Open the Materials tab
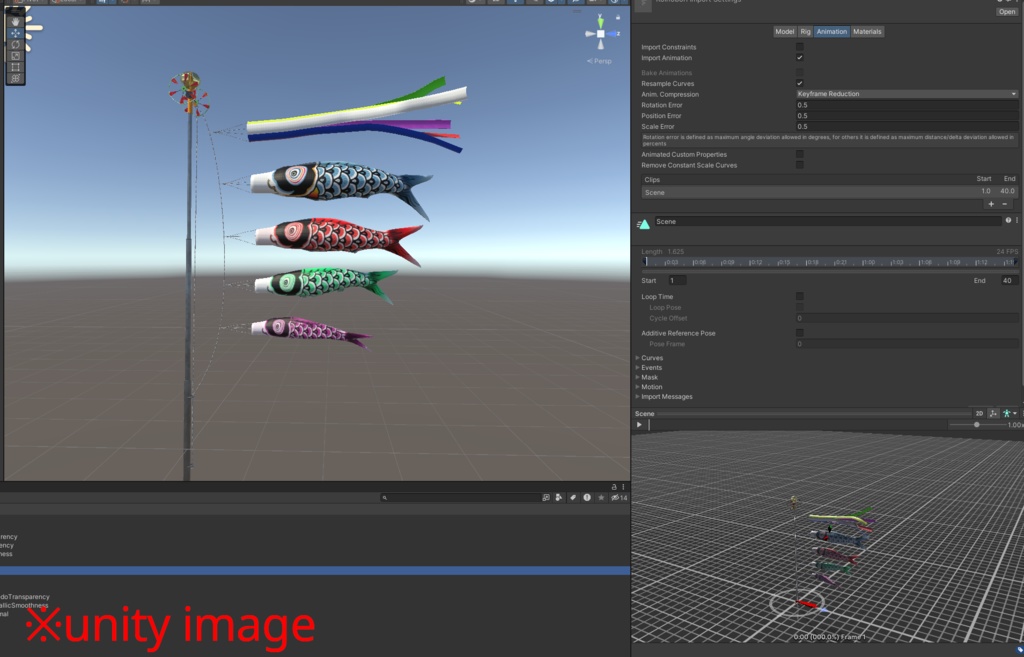Viewport: 1024px width, 657px height. (867, 31)
